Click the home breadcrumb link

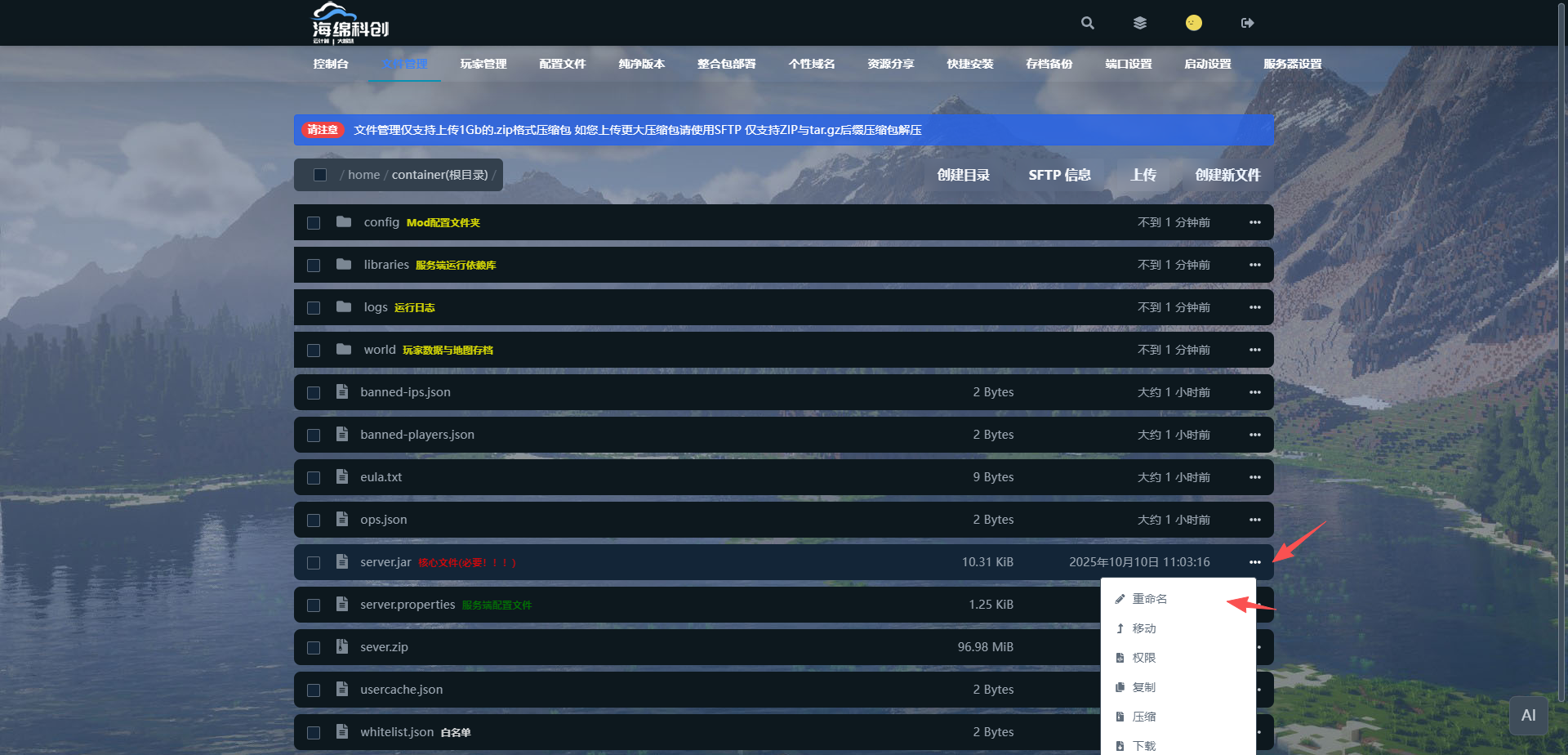click(x=363, y=175)
